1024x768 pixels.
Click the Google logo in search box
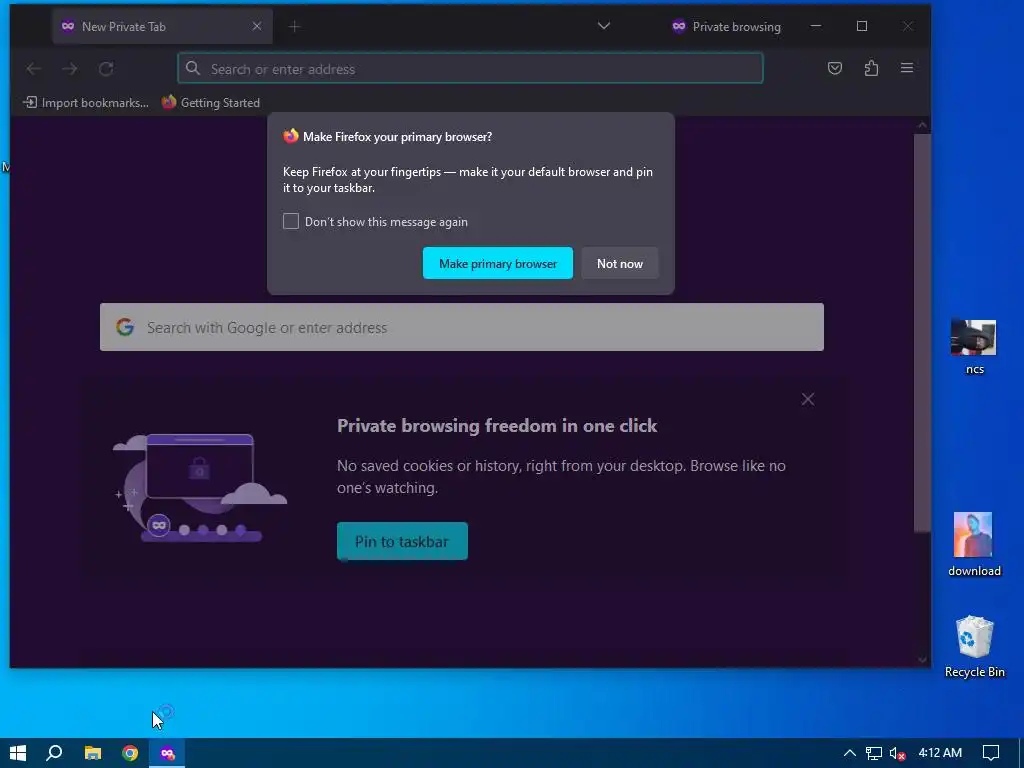pyautogui.click(x=125, y=327)
